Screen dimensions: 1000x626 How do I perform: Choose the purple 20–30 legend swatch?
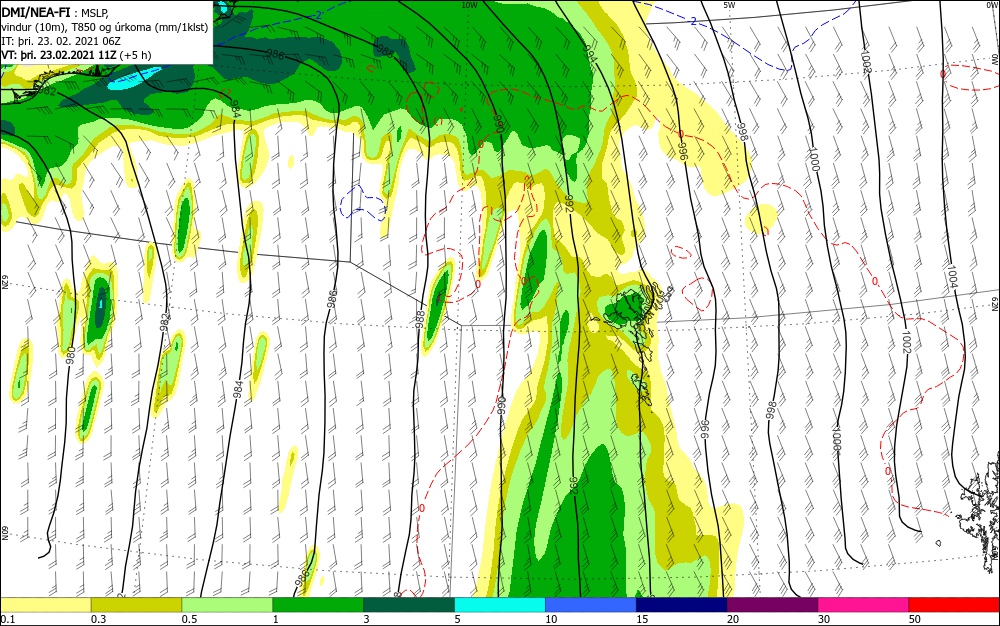pos(772,605)
